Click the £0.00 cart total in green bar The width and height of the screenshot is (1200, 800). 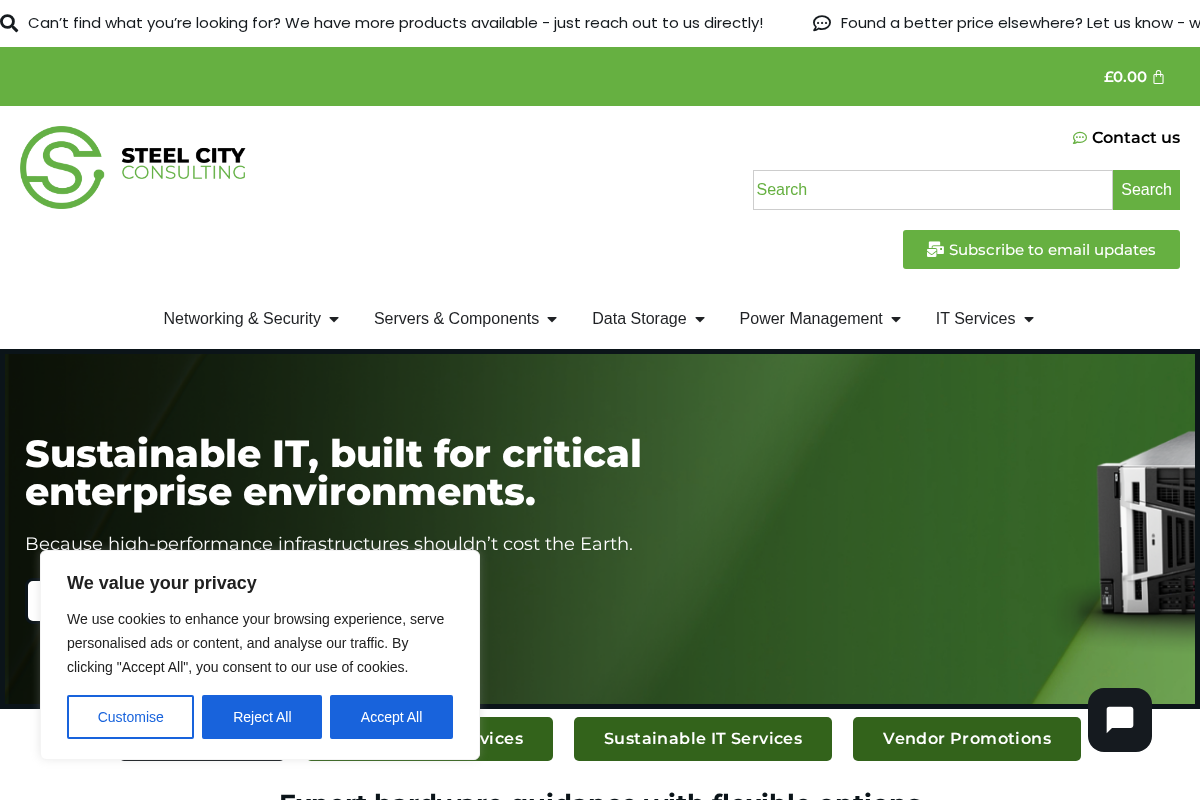pyautogui.click(x=1124, y=77)
